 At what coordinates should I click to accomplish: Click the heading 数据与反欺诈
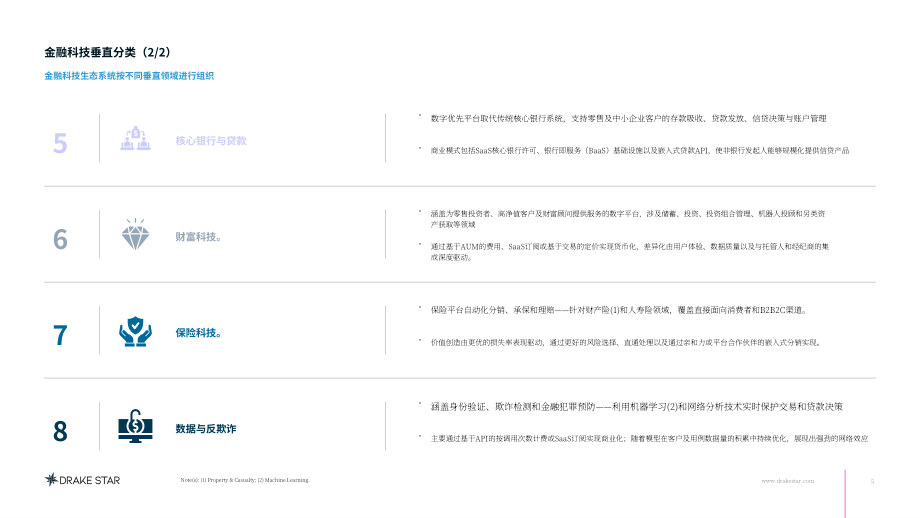point(206,429)
